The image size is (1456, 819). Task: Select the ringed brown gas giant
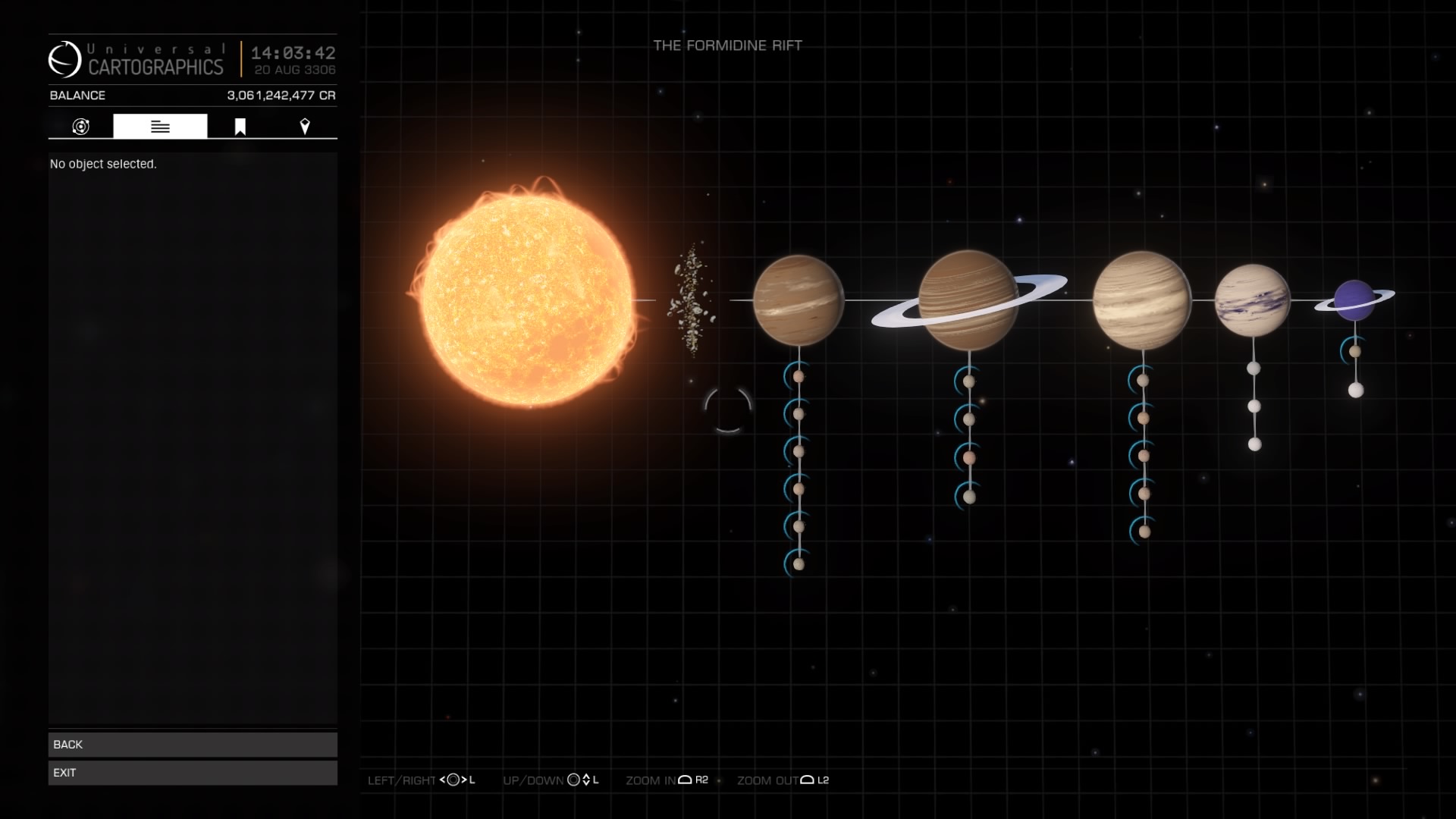968,300
